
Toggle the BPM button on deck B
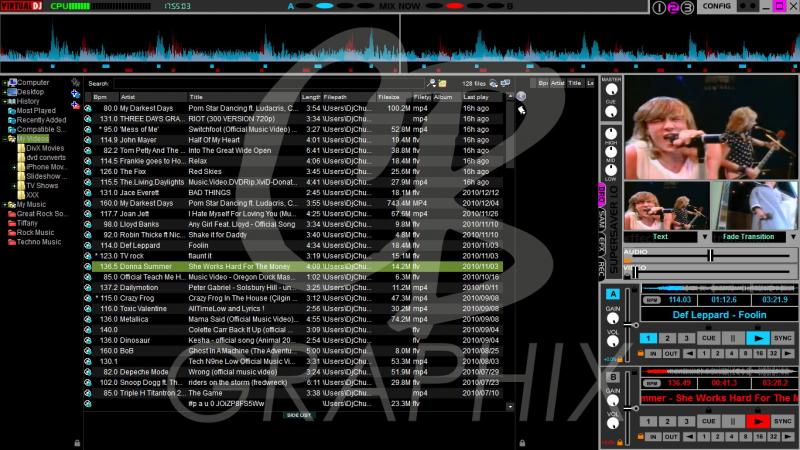point(652,383)
